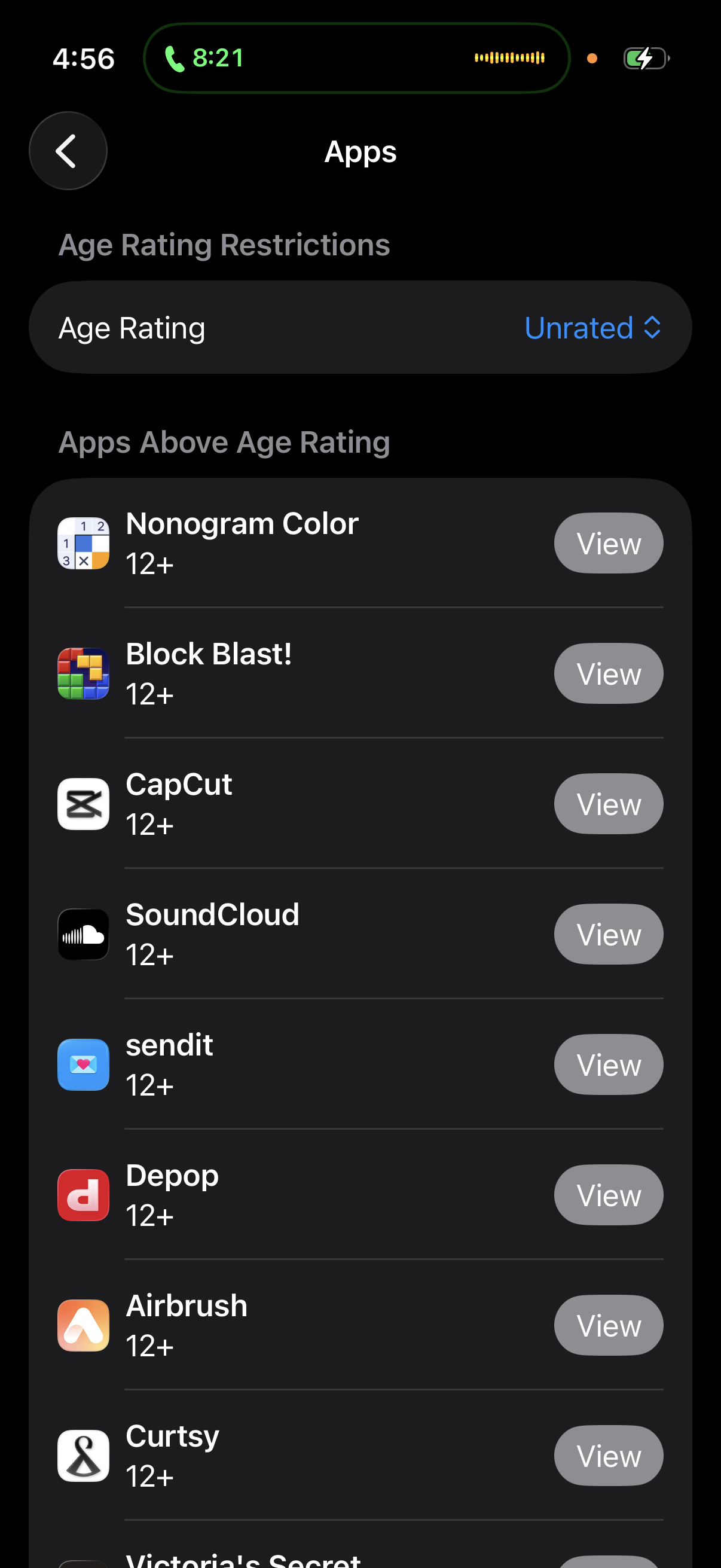Tap the call audio waveform indicator

(509, 59)
